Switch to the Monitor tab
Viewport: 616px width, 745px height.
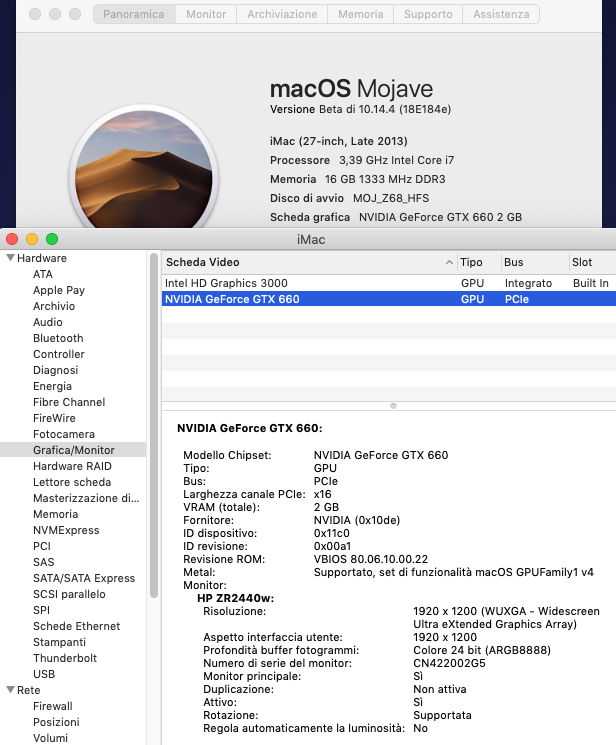tap(206, 14)
